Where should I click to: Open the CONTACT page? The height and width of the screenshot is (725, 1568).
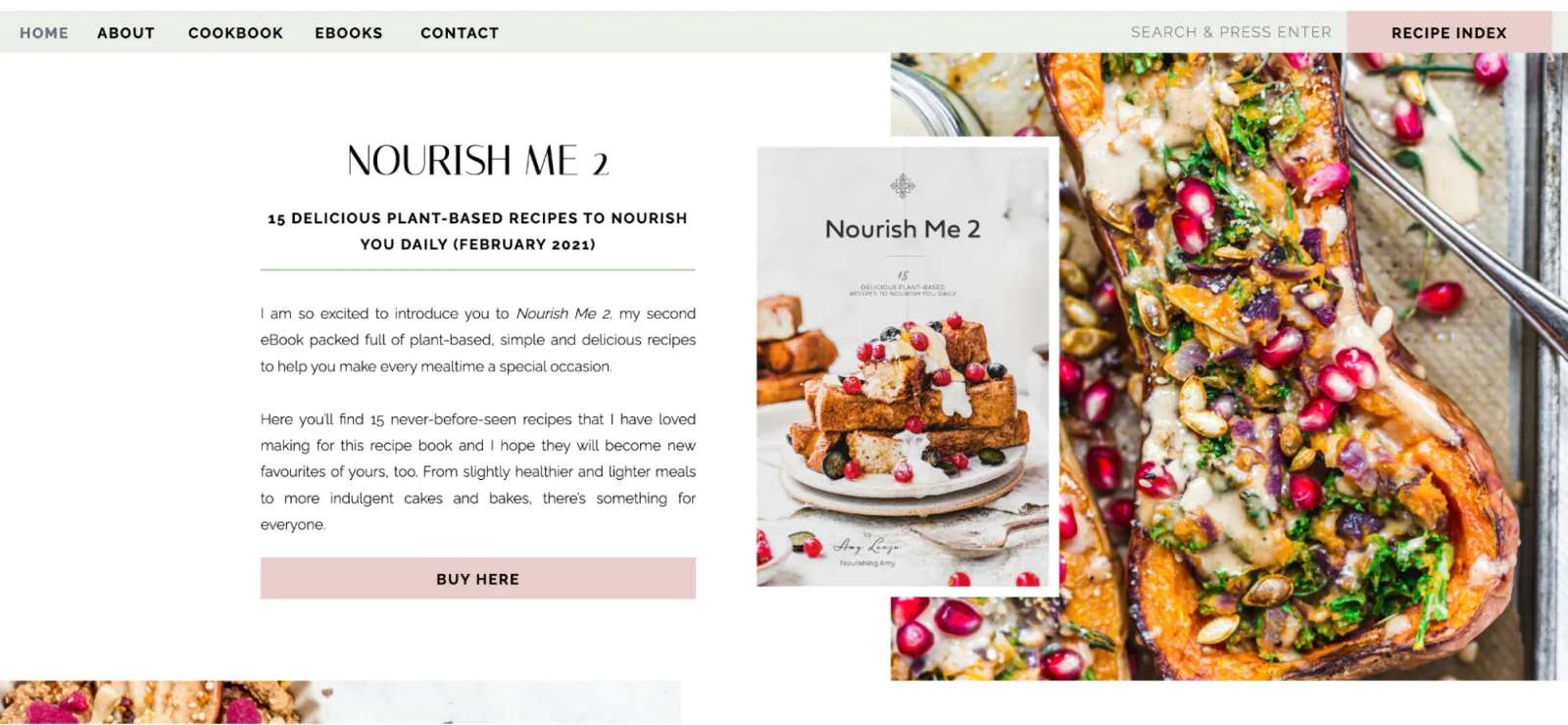[460, 33]
